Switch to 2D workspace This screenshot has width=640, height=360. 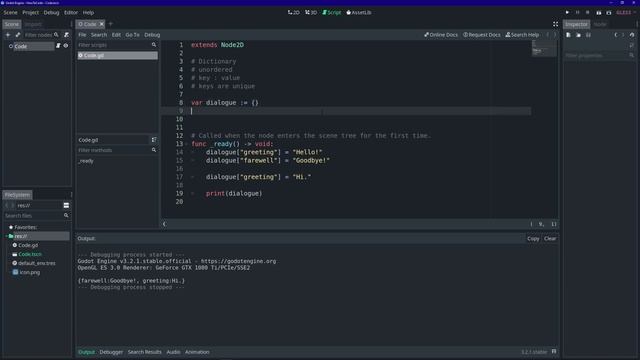point(293,13)
